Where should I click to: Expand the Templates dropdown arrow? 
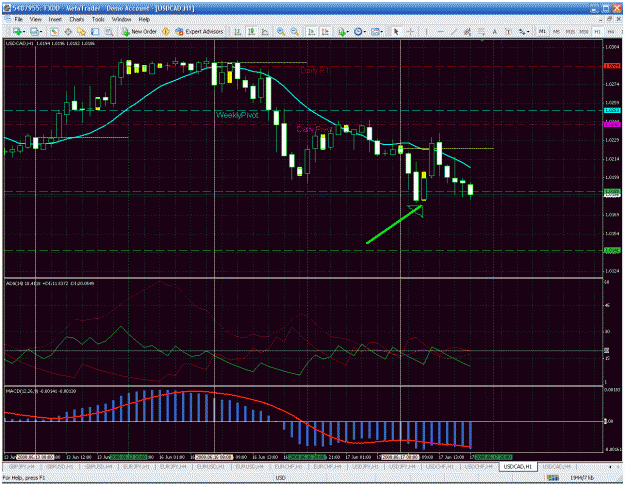pos(382,31)
